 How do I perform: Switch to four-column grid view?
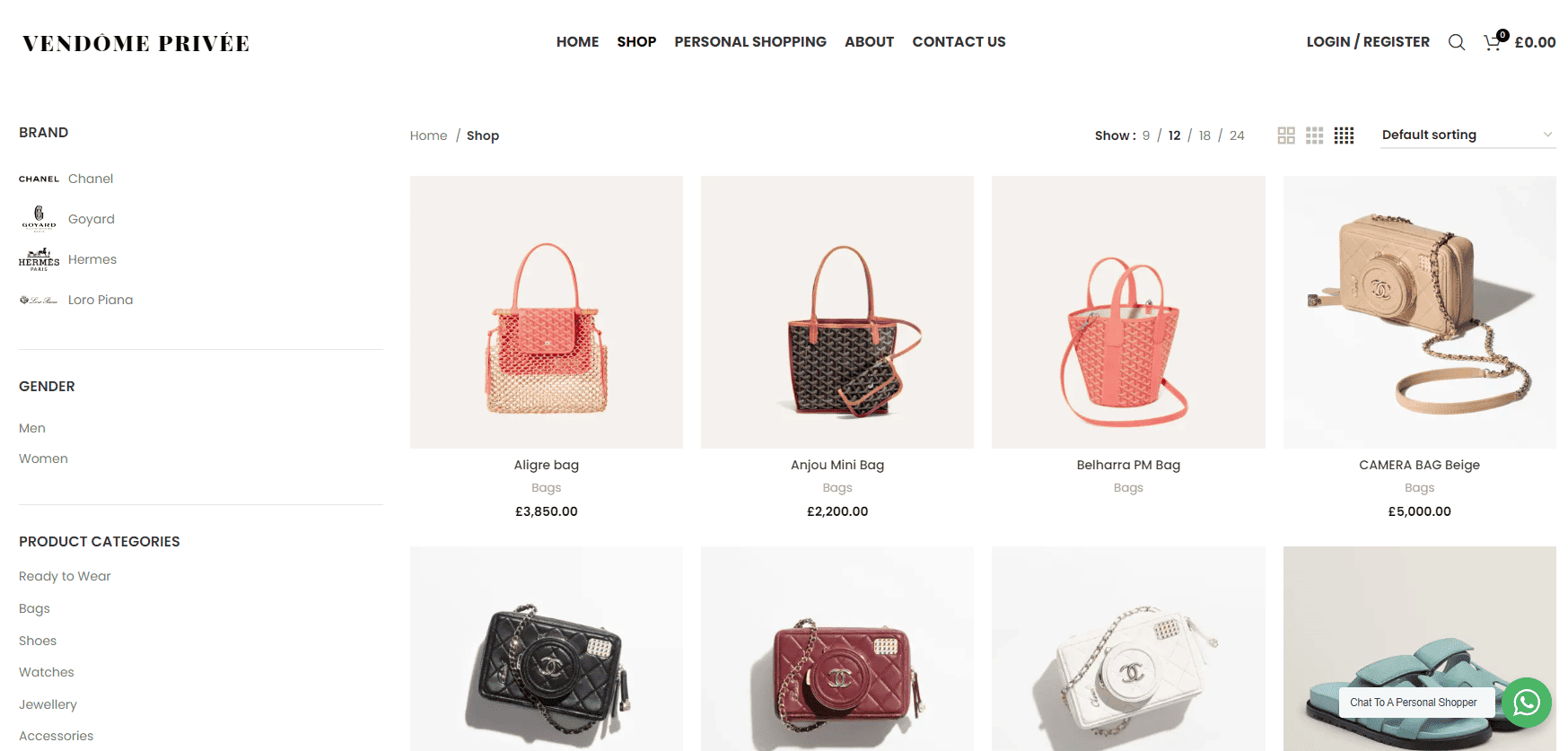click(x=1344, y=135)
